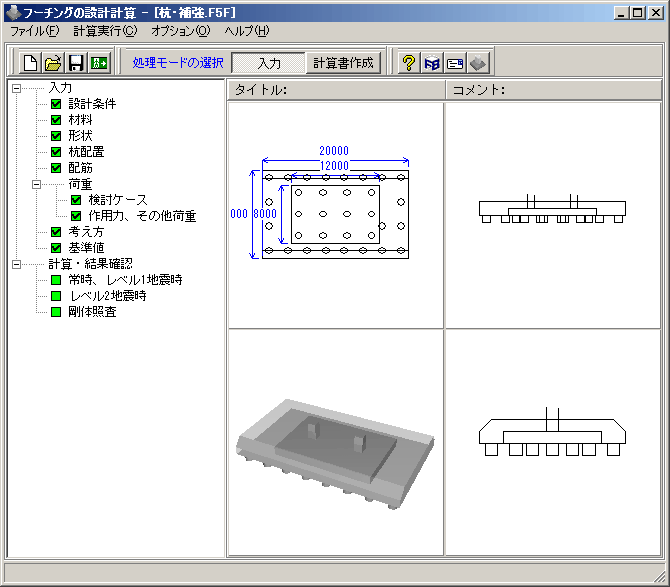Viewport: 670px width, 587px height.
Task: Minimize the application window
Action: pos(621,13)
